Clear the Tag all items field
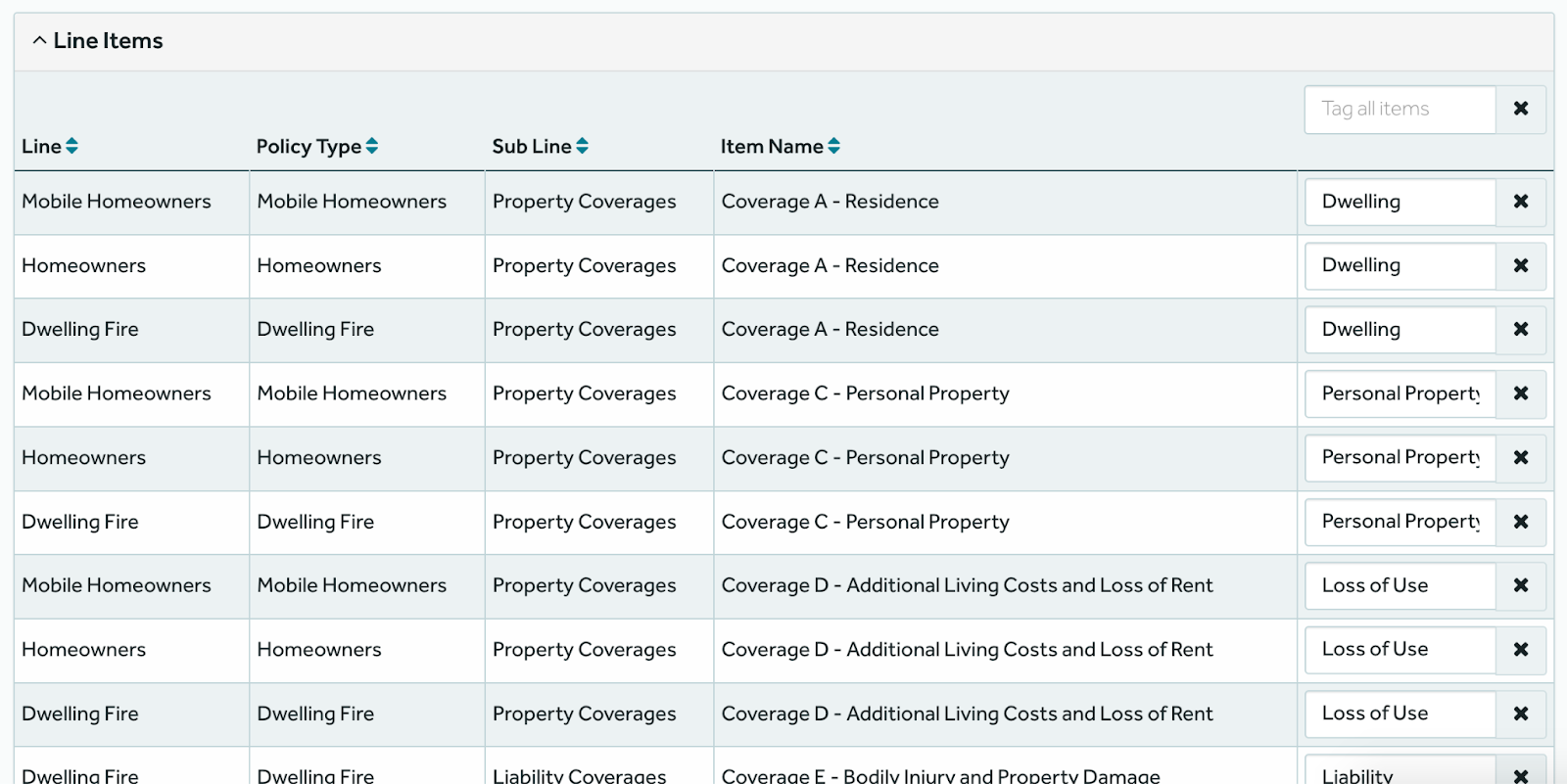 (x=1520, y=109)
